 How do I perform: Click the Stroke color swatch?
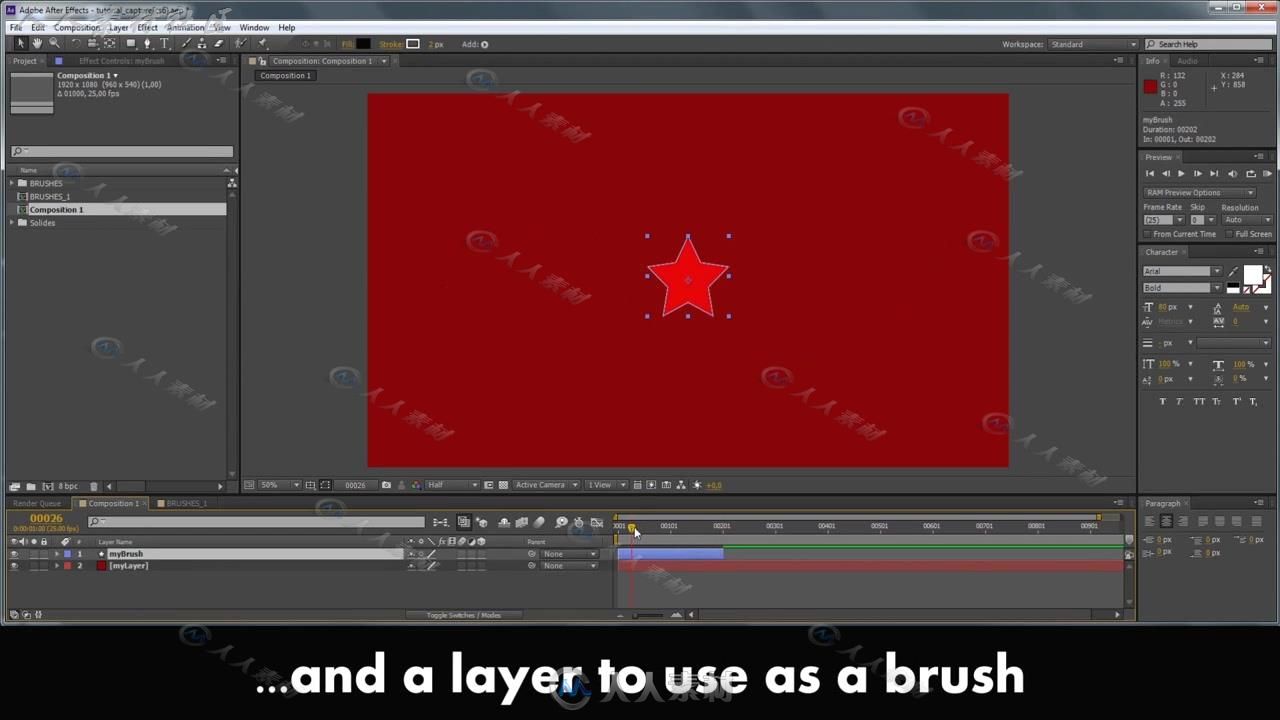point(413,44)
